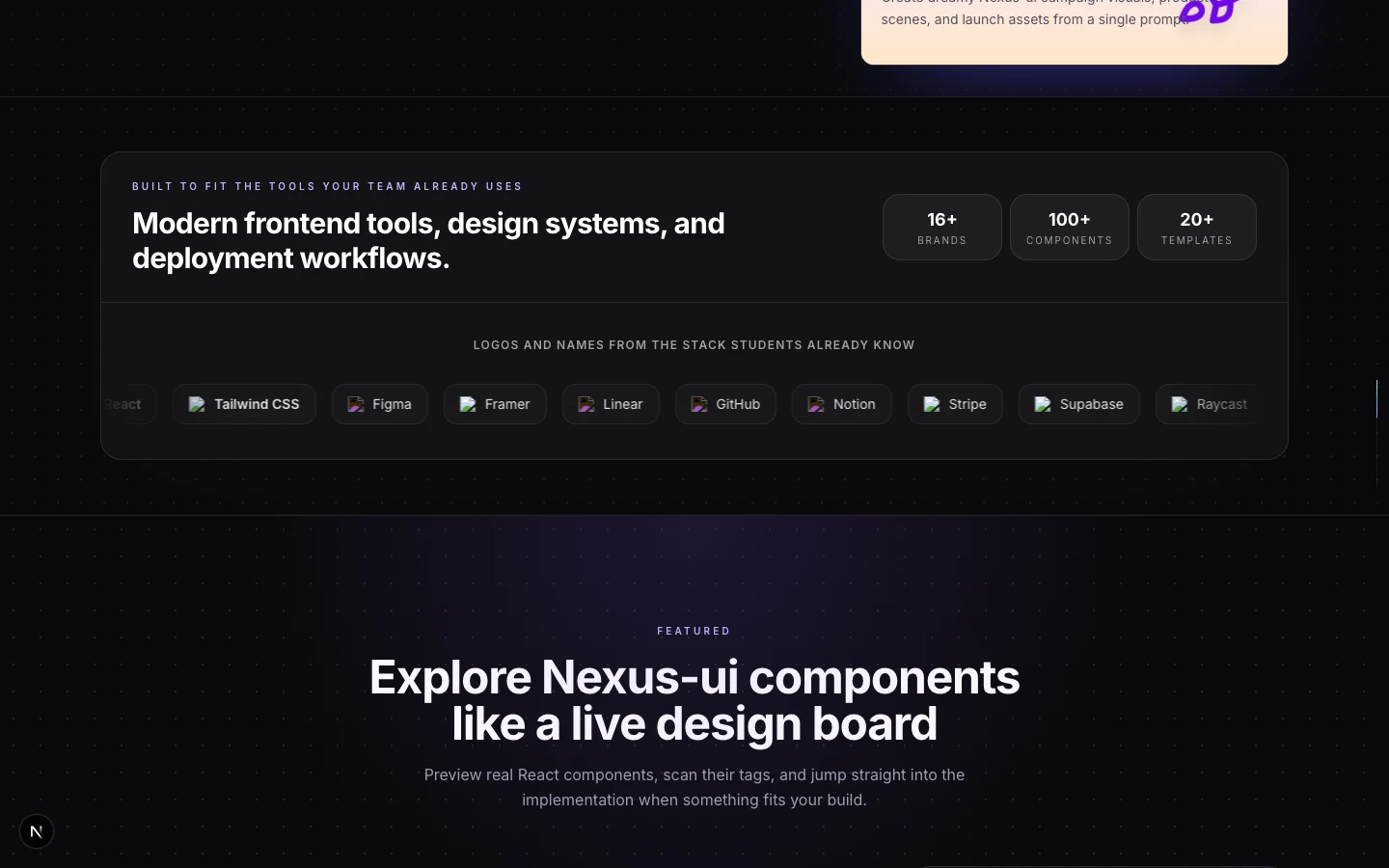Click 'Logos and names from the stack' caption

click(x=694, y=345)
